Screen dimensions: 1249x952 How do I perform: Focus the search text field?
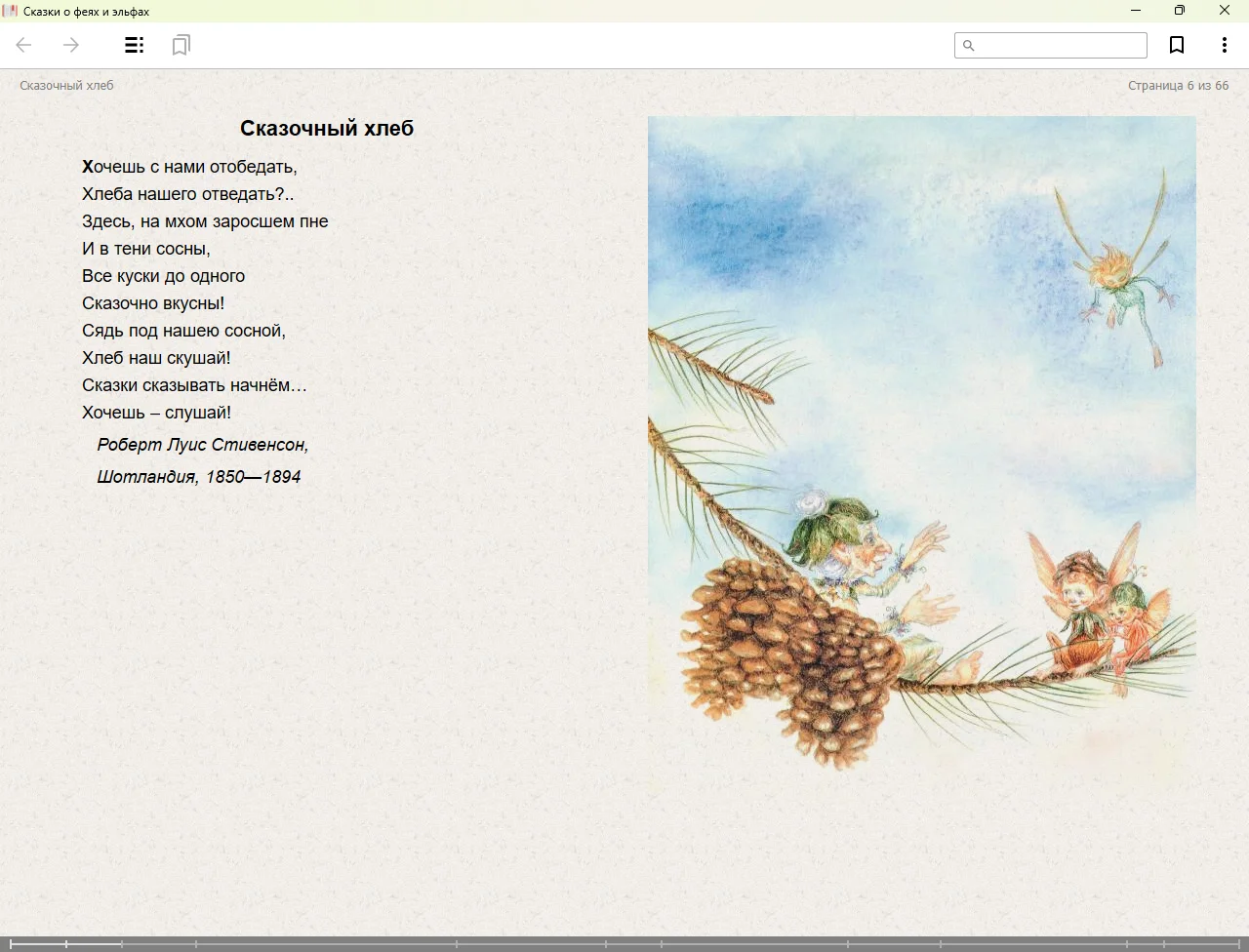[x=1060, y=46]
